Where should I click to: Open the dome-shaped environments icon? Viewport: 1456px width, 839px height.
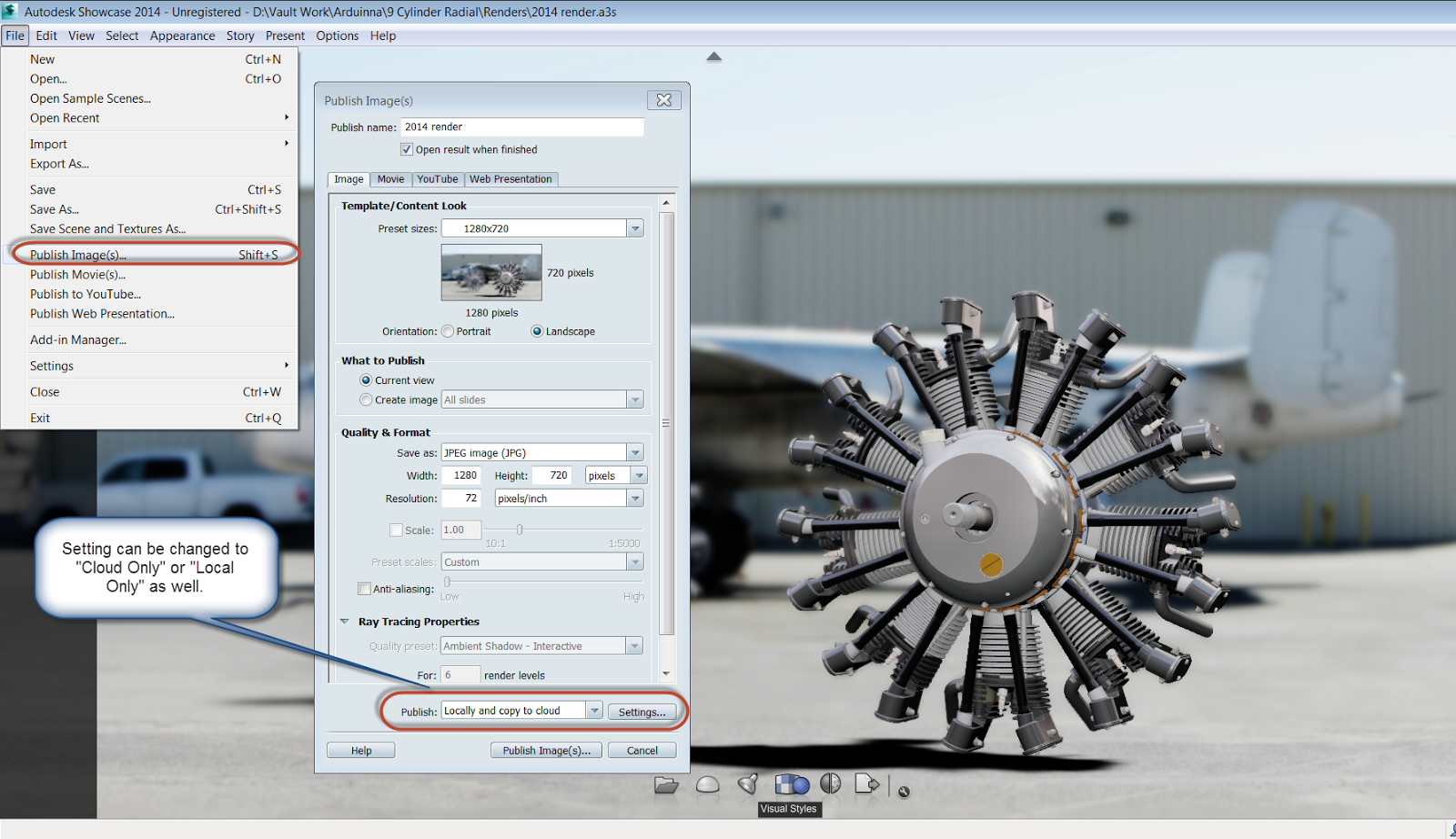click(708, 784)
